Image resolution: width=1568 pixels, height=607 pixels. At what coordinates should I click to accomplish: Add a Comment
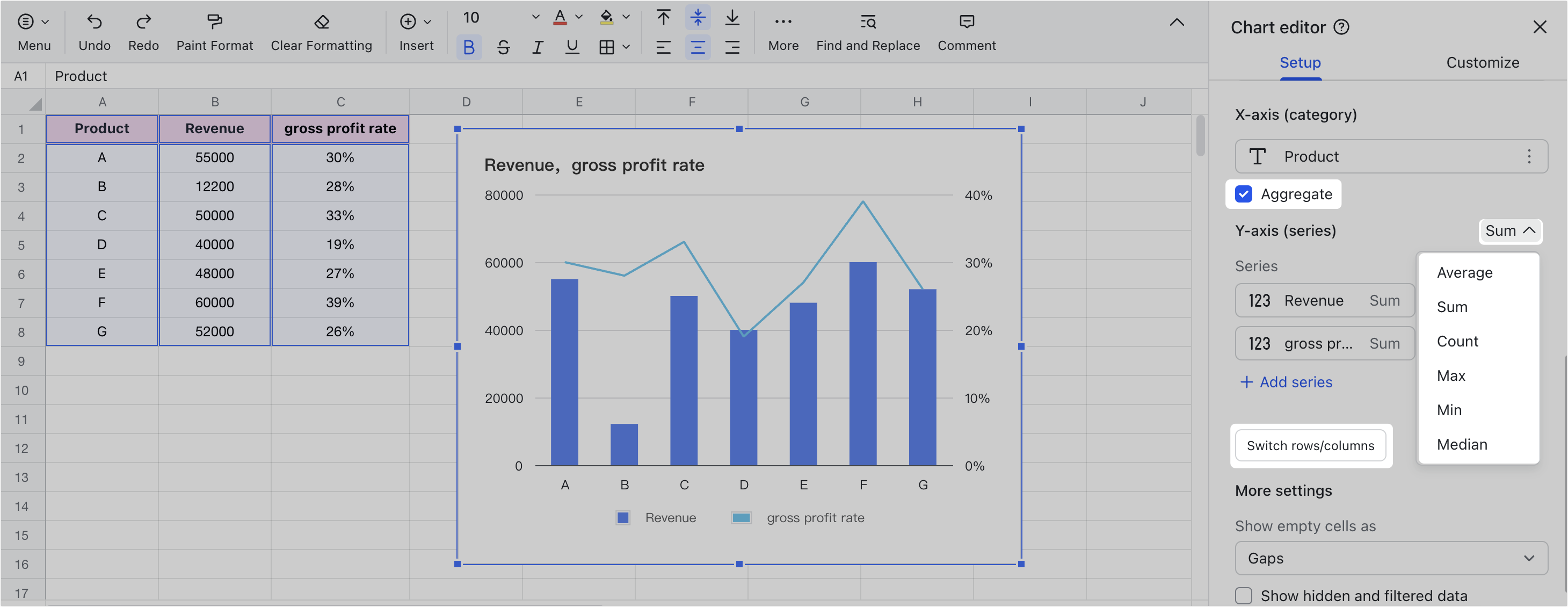click(x=967, y=33)
